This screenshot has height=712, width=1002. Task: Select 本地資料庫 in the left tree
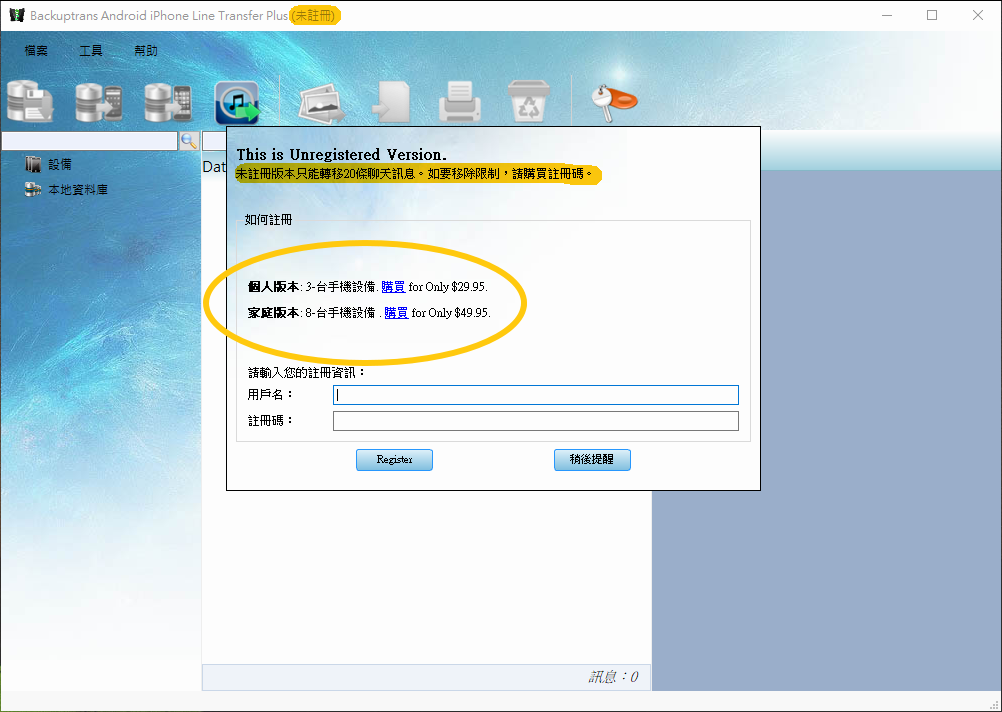coord(78,190)
